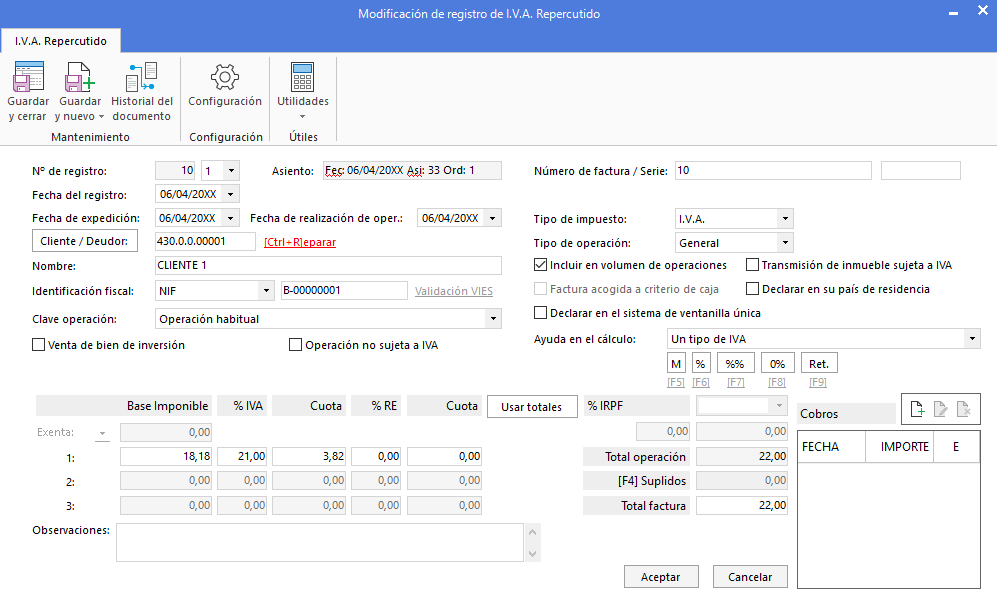Click Observaciones scroll down arrow
This screenshot has height=603, width=997.
(533, 554)
